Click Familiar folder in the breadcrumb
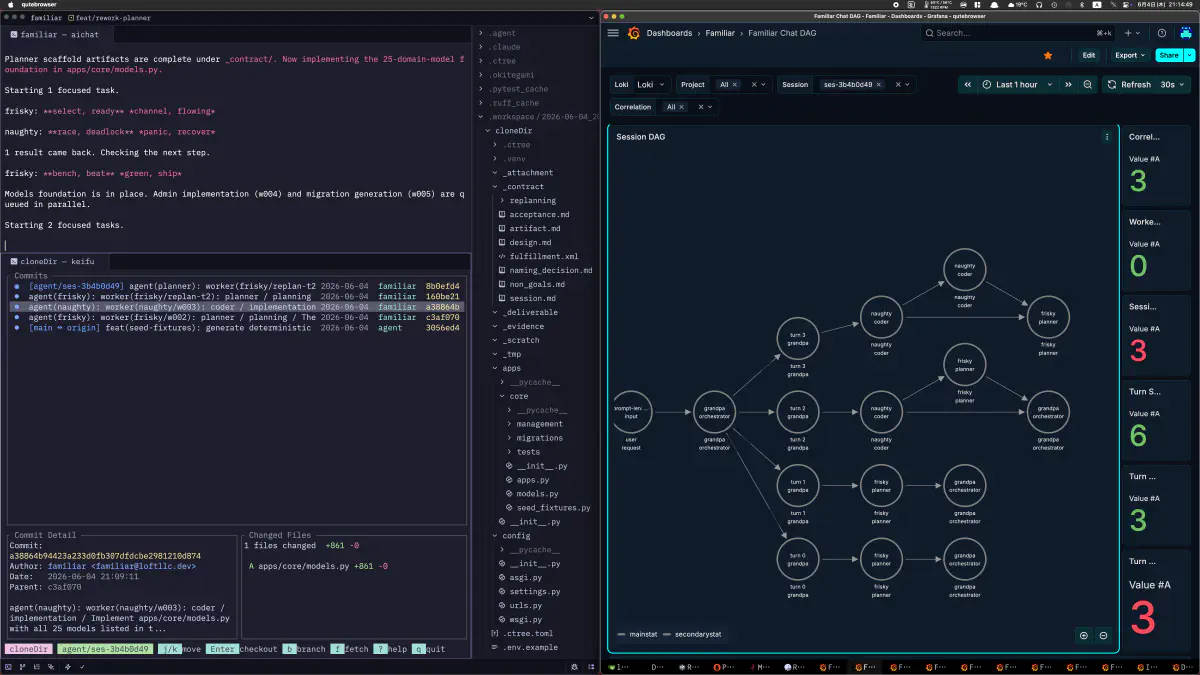 (x=720, y=33)
